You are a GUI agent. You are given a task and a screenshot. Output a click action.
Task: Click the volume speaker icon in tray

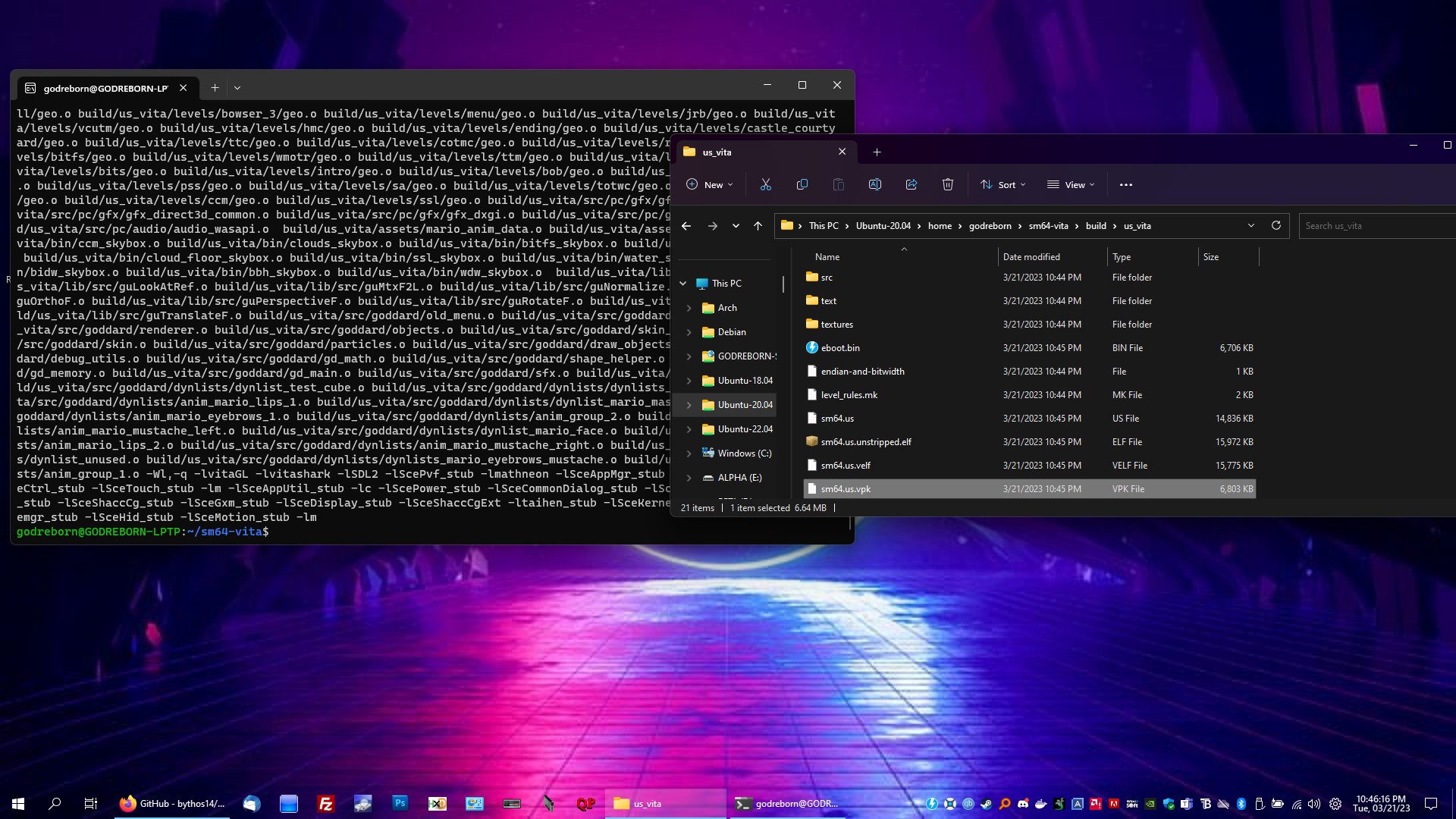tap(1314, 804)
